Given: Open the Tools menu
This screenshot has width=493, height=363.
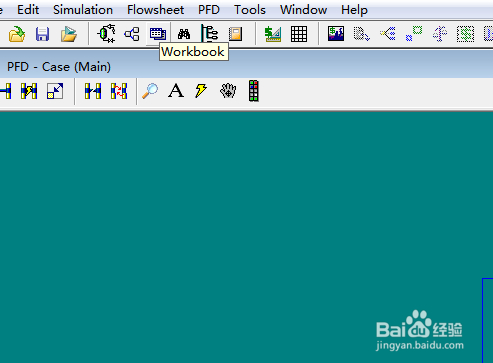Looking at the screenshot, I should (x=250, y=10).
